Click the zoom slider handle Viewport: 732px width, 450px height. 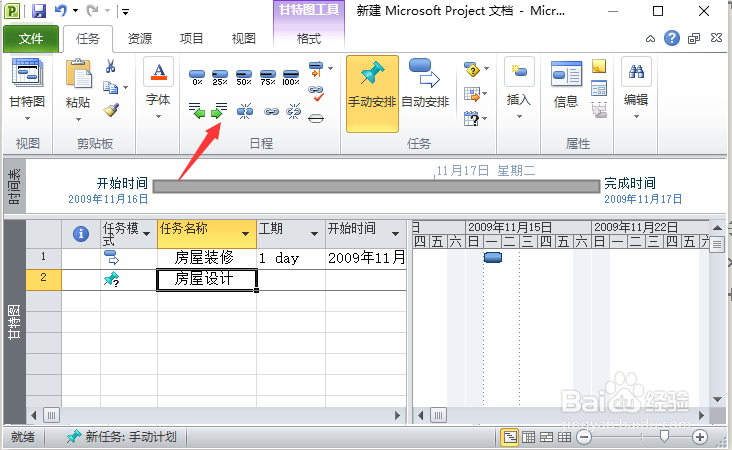(x=664, y=437)
